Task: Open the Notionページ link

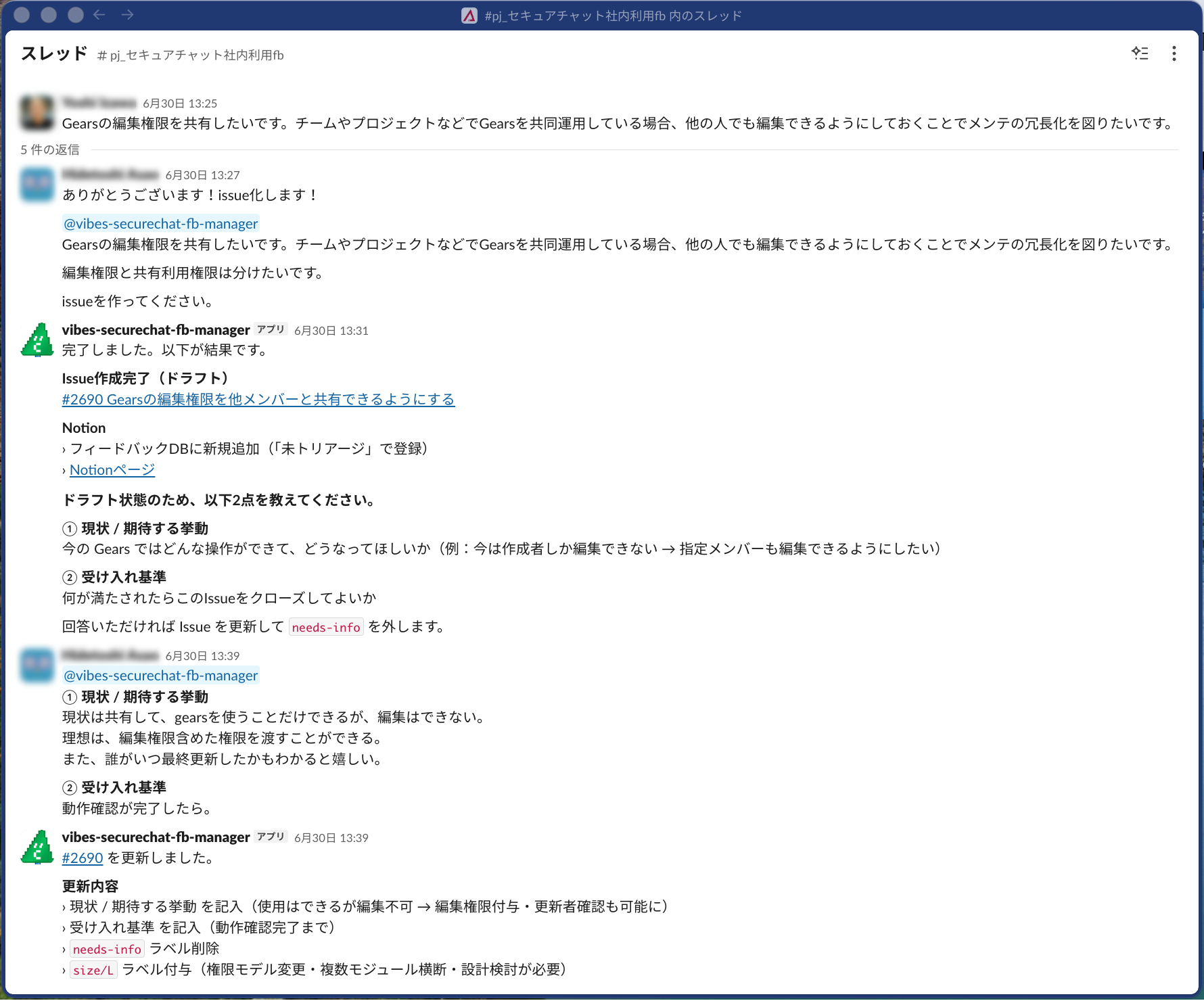Action: (112, 470)
